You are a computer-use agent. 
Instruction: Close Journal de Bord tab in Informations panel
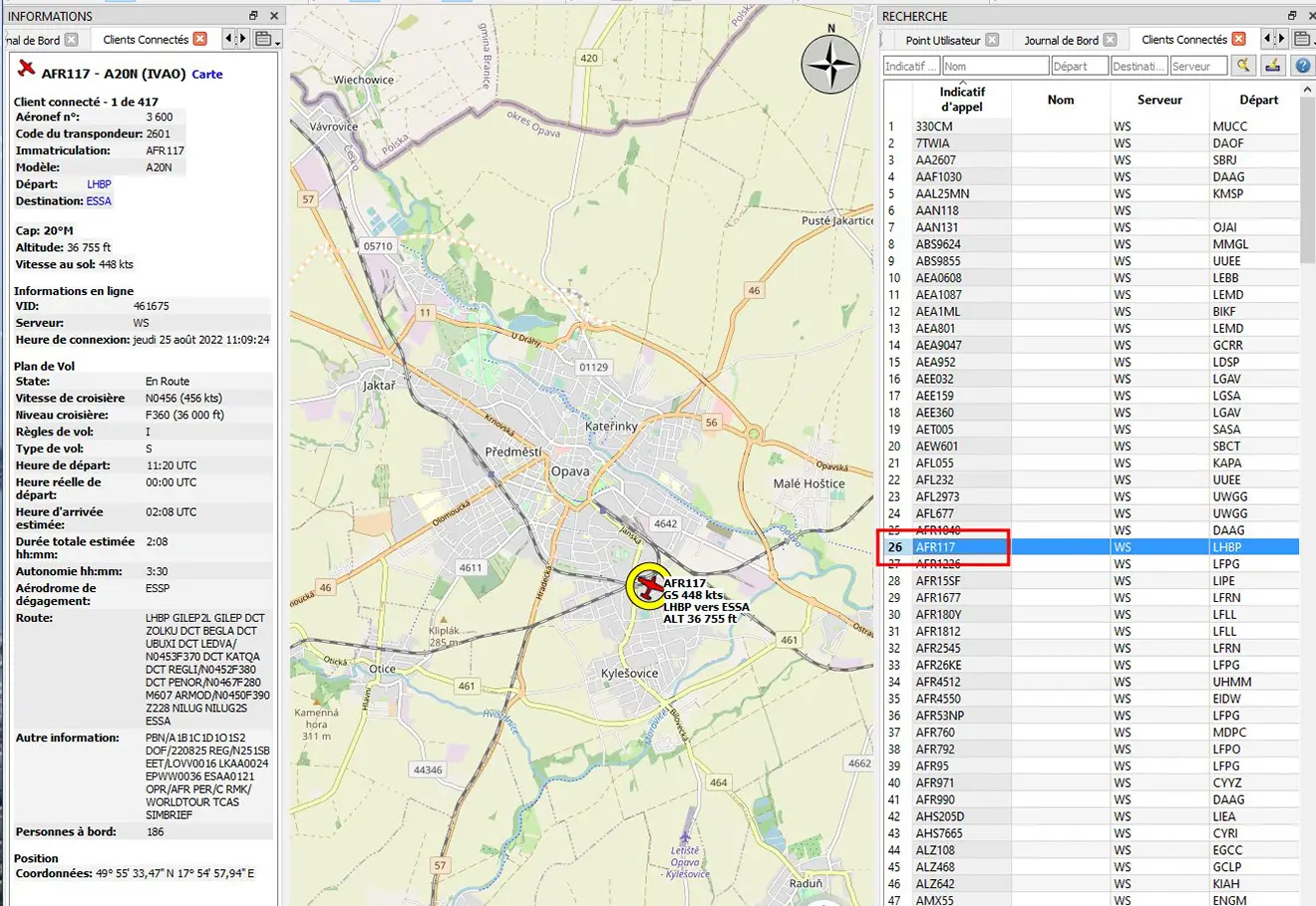point(71,40)
